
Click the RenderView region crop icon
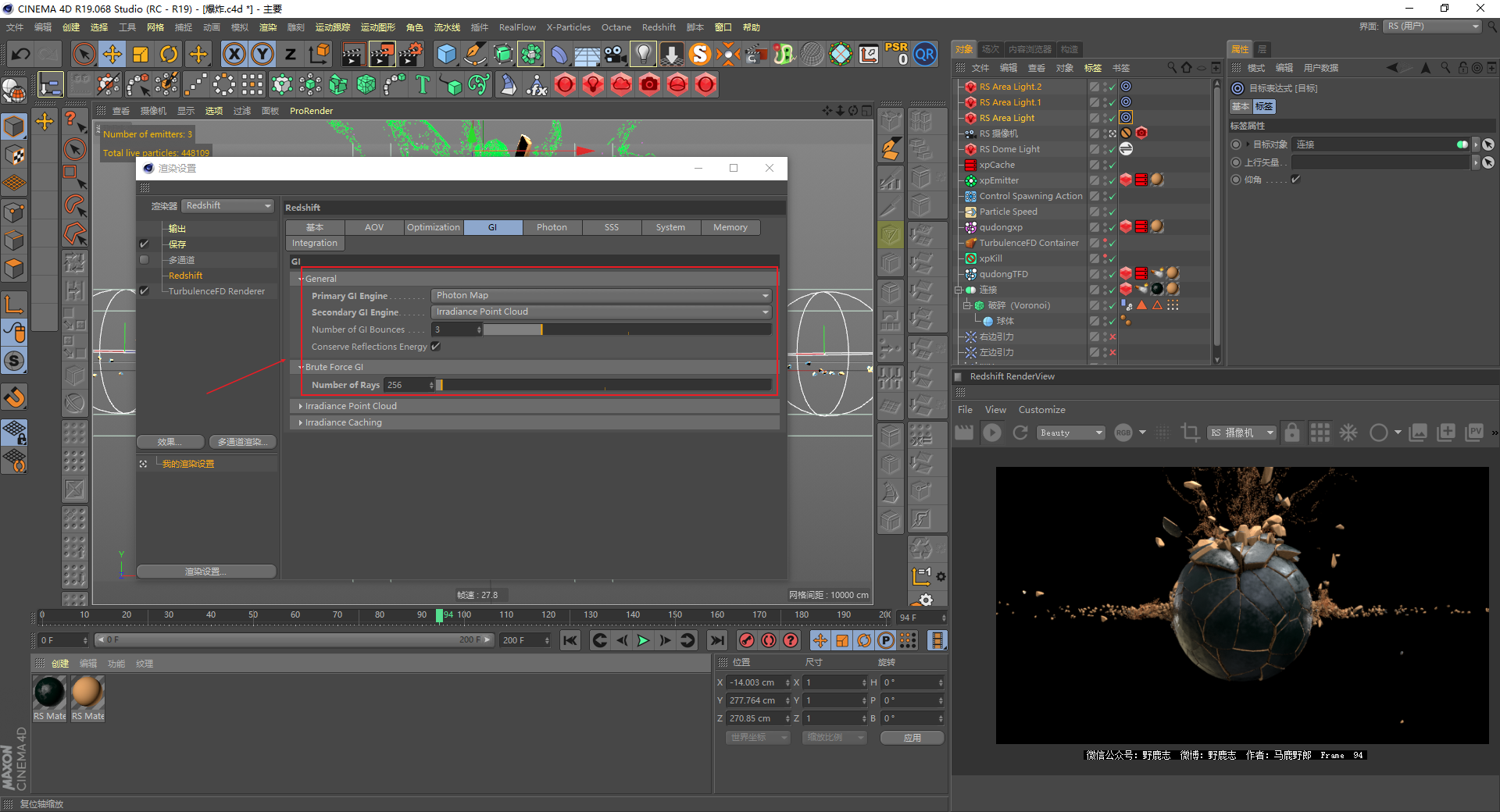(1190, 433)
